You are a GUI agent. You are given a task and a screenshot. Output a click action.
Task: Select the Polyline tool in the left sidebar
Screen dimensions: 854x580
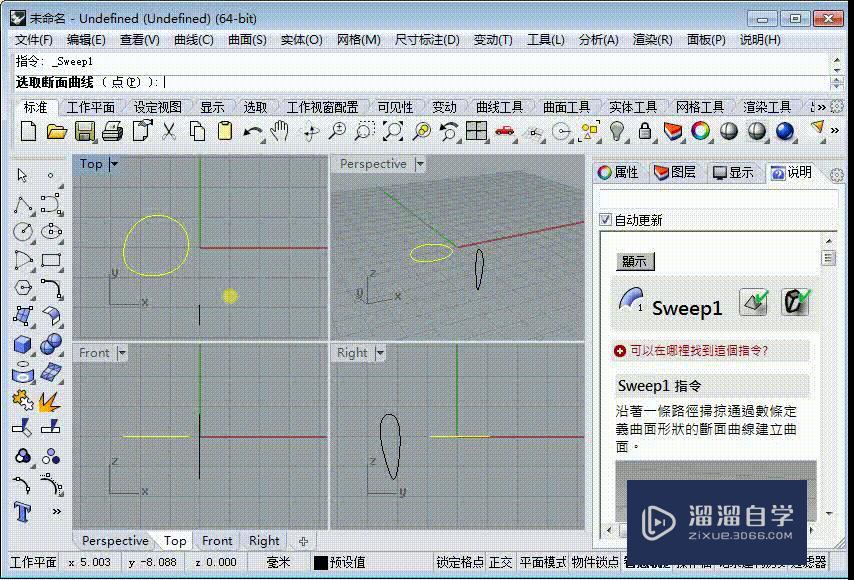[x=23, y=205]
